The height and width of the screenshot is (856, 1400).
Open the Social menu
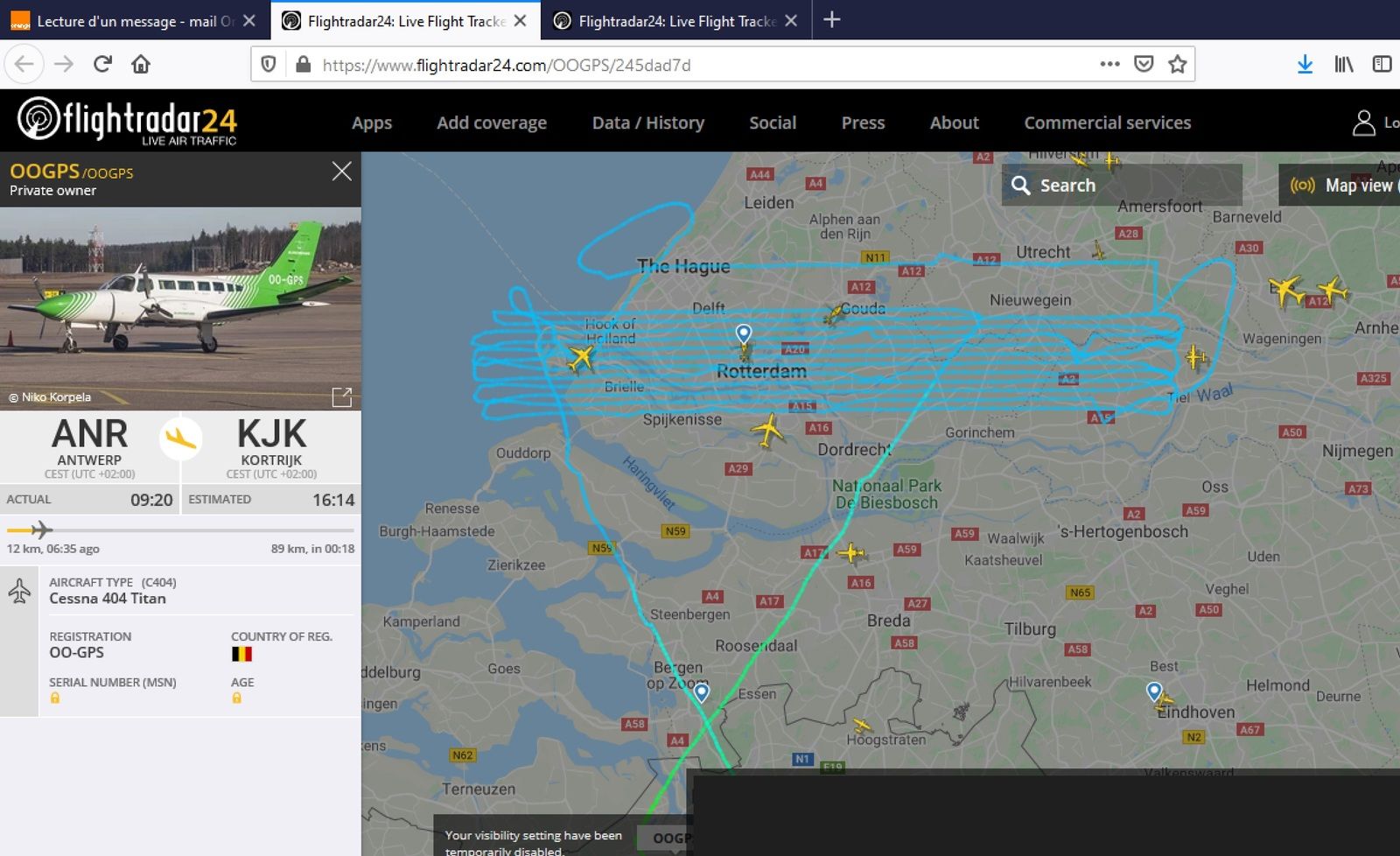(x=773, y=123)
